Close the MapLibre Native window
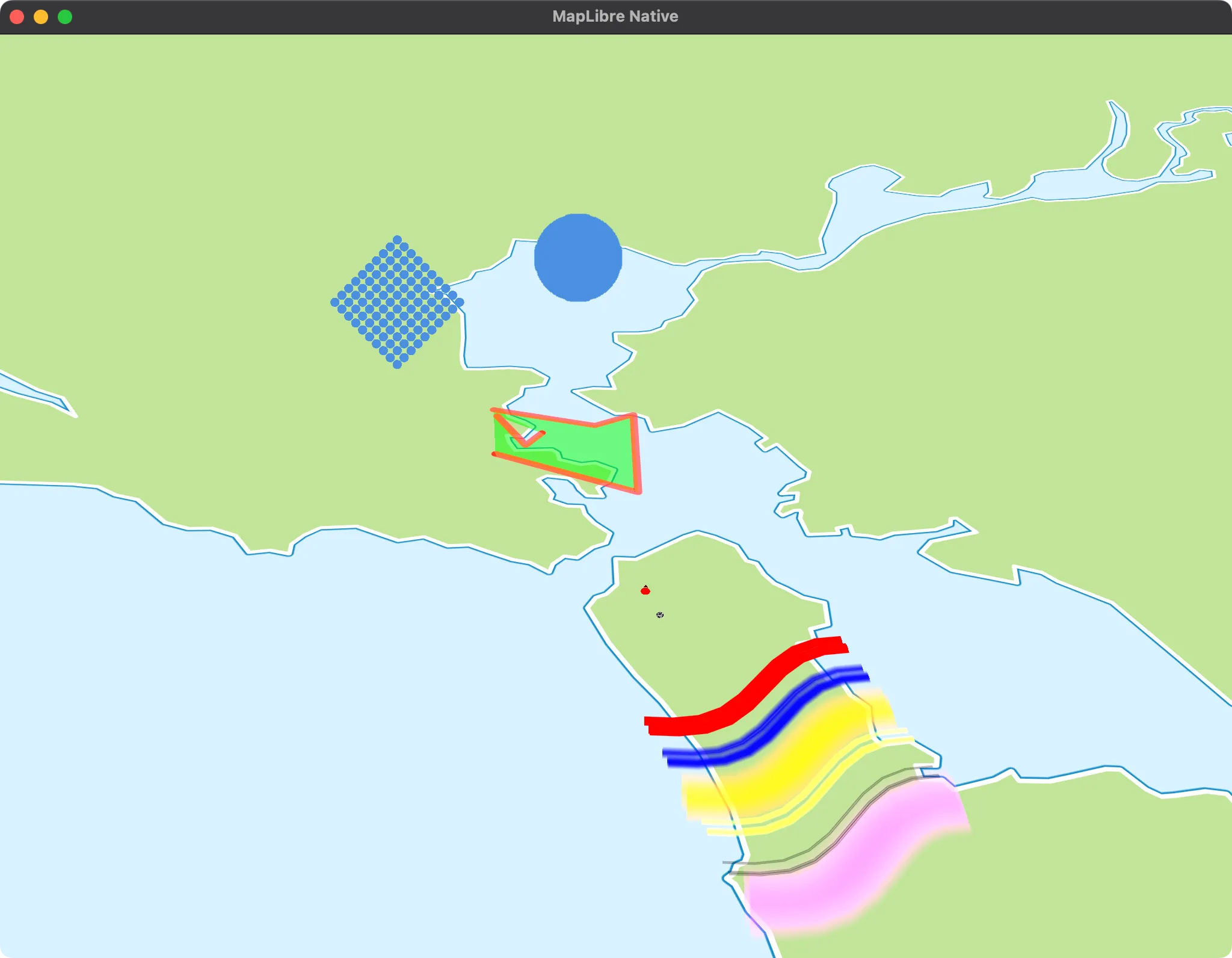 pos(18,17)
